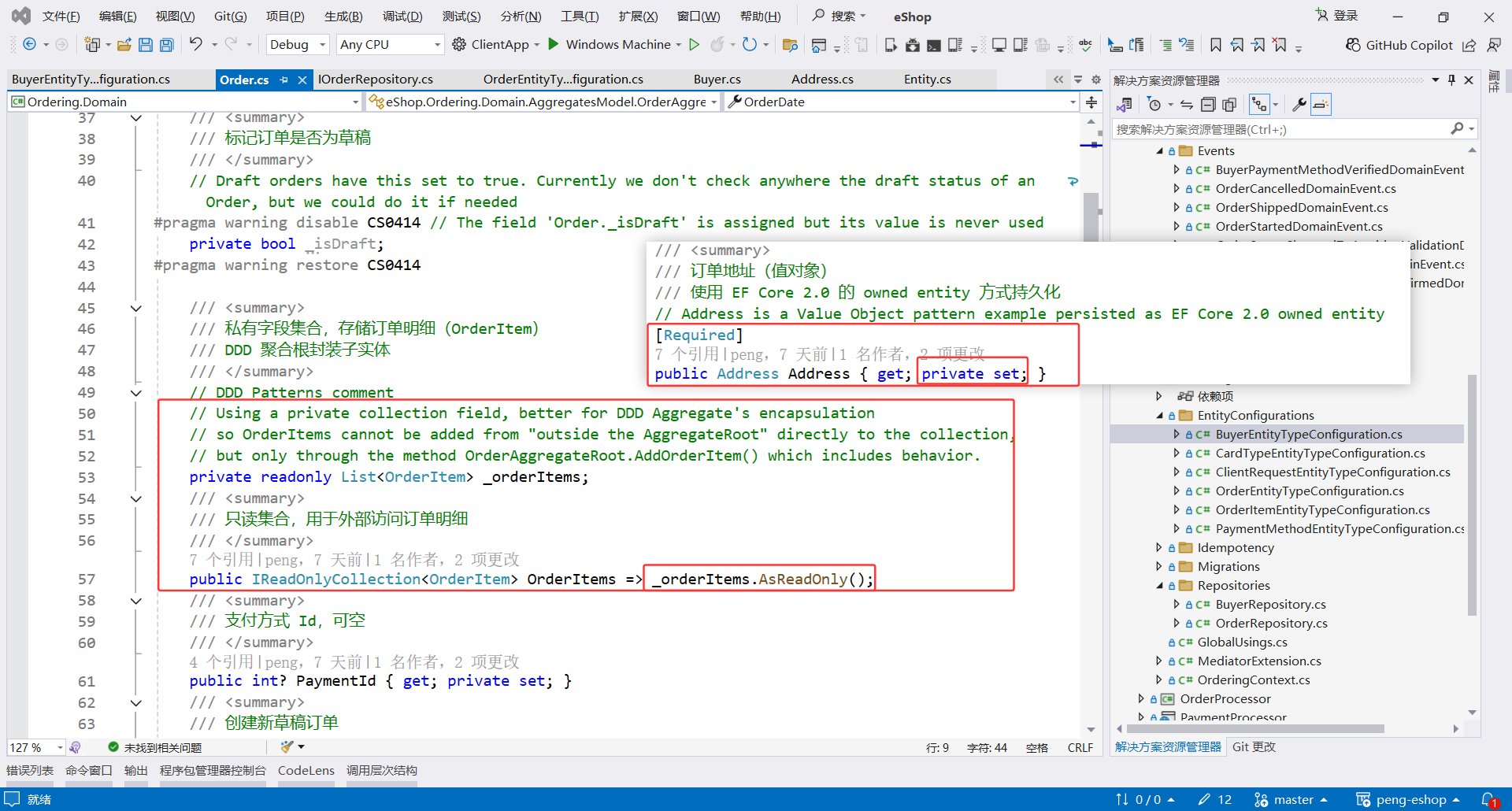Click the Start Without Debugging outline play icon

[695, 45]
